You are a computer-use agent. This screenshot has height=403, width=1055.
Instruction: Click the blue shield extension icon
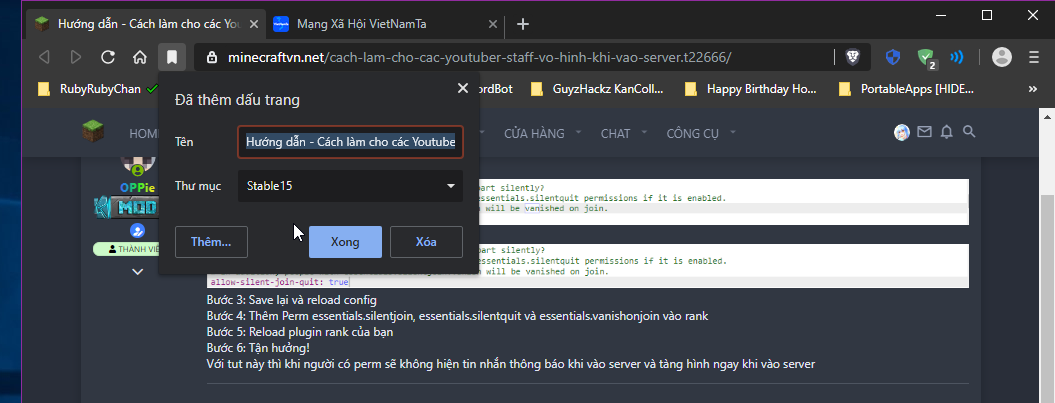tap(893, 57)
